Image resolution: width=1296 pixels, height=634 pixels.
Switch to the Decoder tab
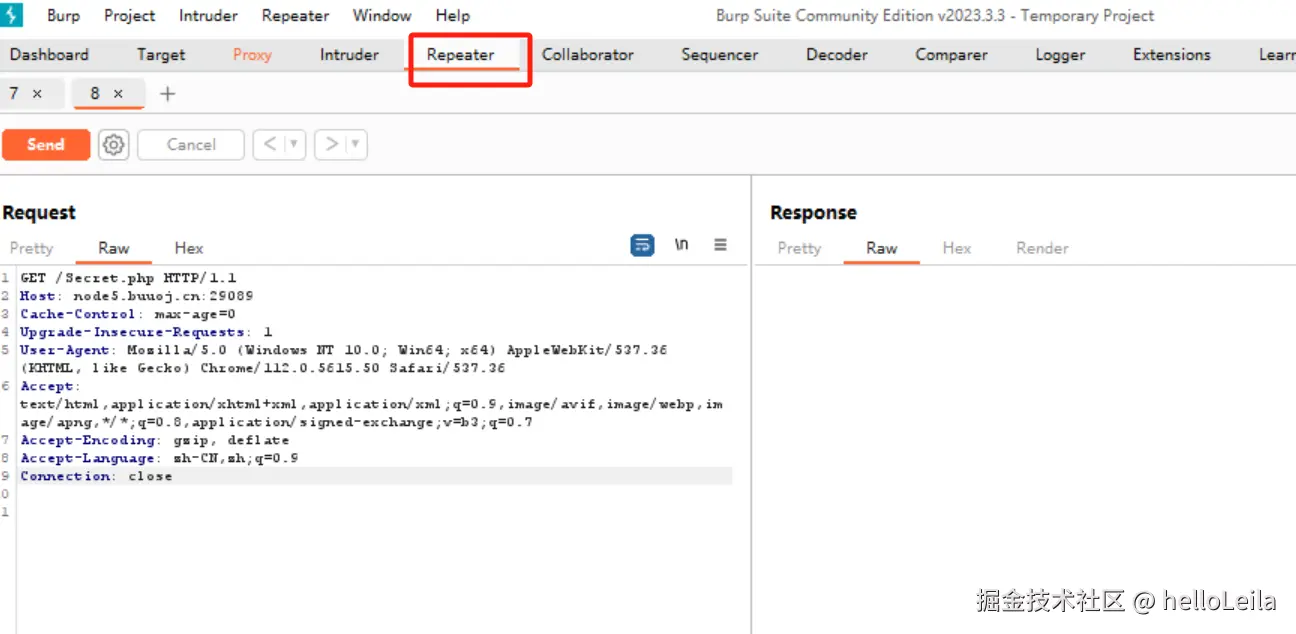point(836,55)
